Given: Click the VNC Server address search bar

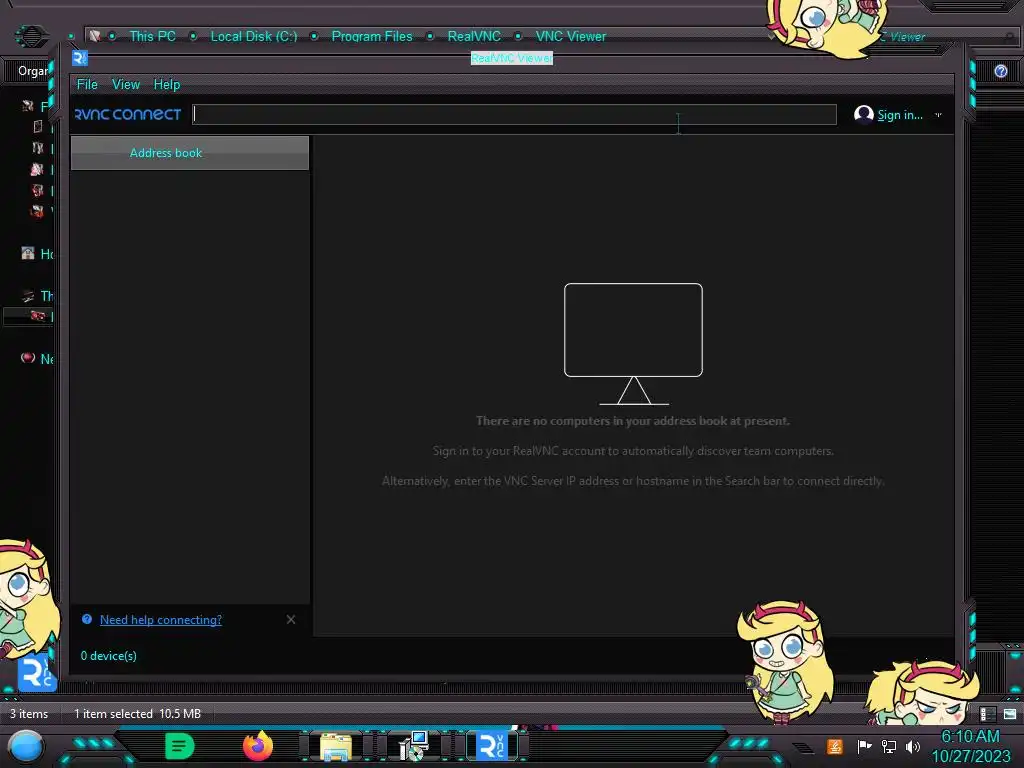Looking at the screenshot, I should click(x=515, y=114).
